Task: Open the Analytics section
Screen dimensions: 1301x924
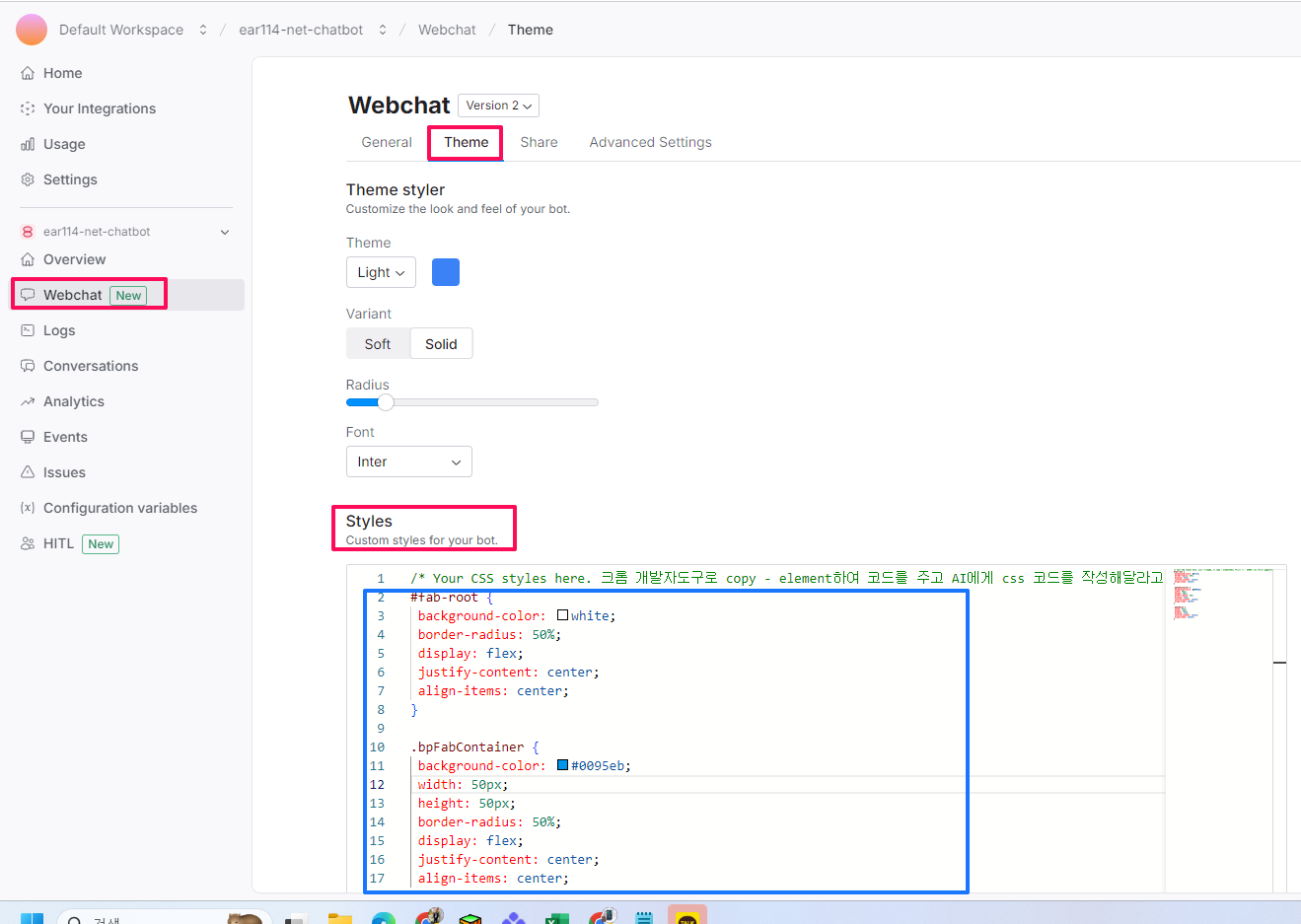Action: (74, 401)
